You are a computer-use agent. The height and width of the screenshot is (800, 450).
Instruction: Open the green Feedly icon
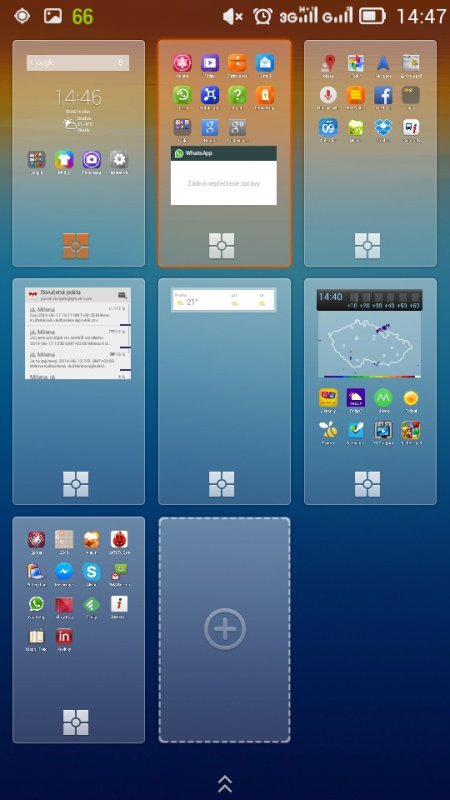(91, 604)
